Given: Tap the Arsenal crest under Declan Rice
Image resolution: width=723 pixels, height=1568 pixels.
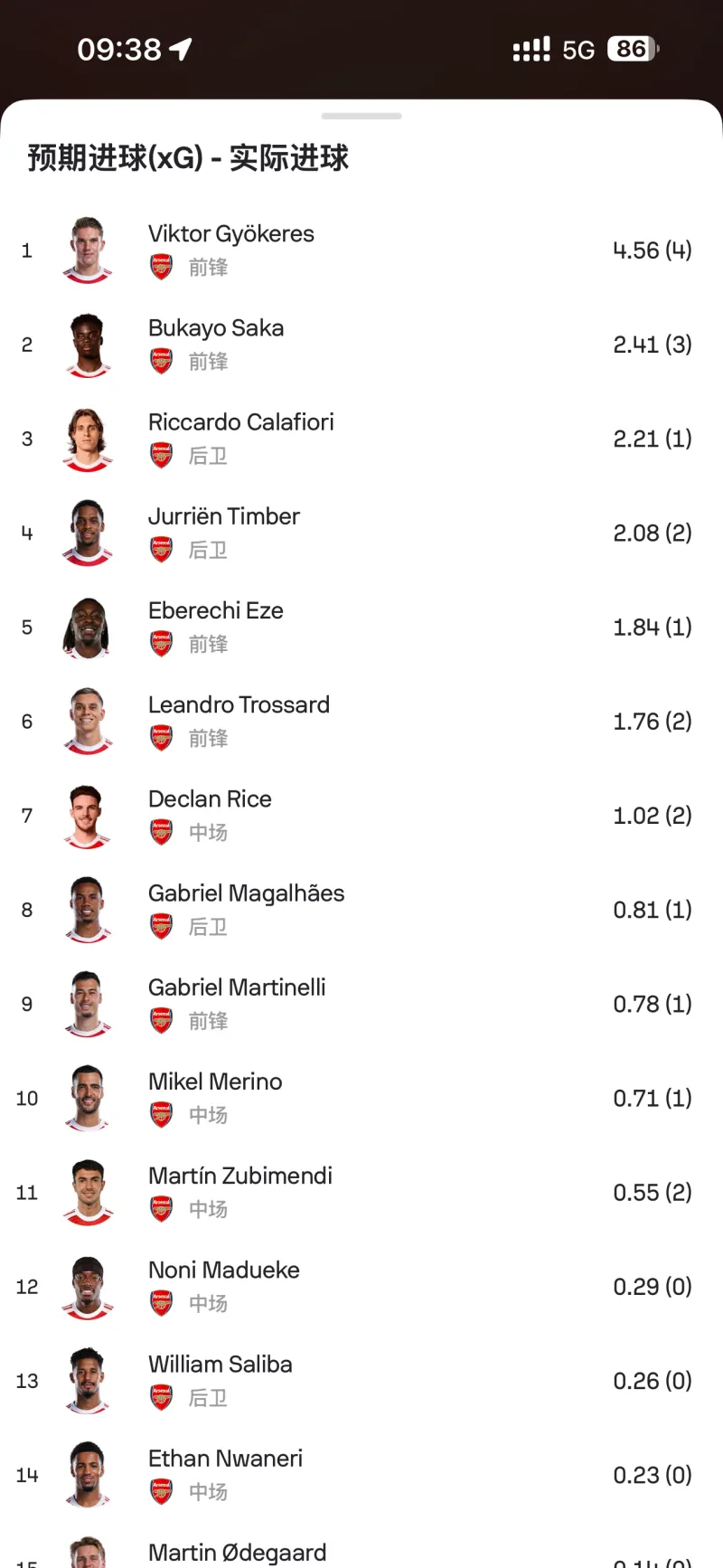Looking at the screenshot, I should point(161,832).
